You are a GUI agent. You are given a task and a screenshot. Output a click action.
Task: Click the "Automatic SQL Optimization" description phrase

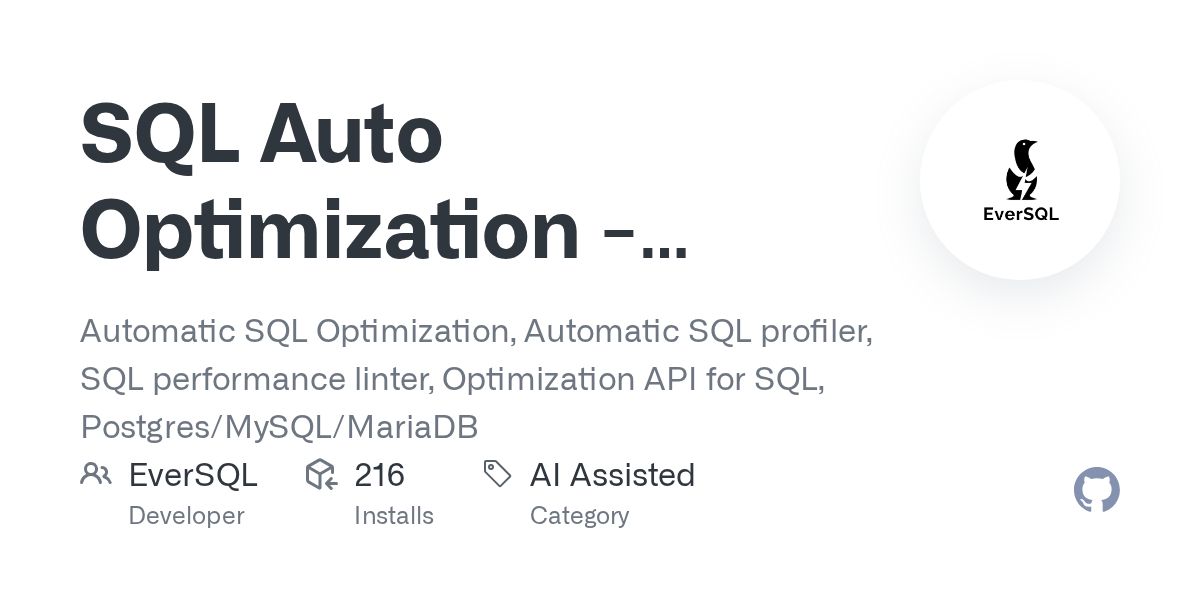point(295,331)
